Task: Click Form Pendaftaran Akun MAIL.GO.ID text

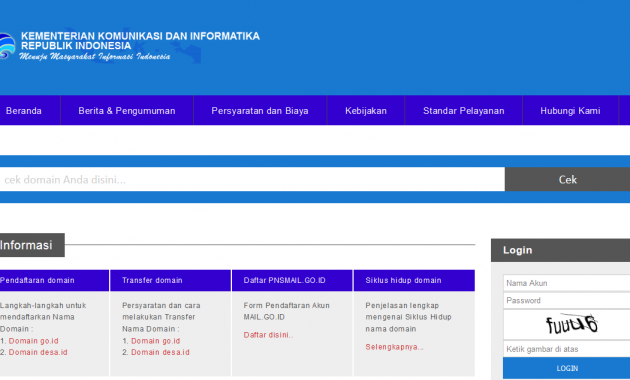Action: (x=286, y=311)
